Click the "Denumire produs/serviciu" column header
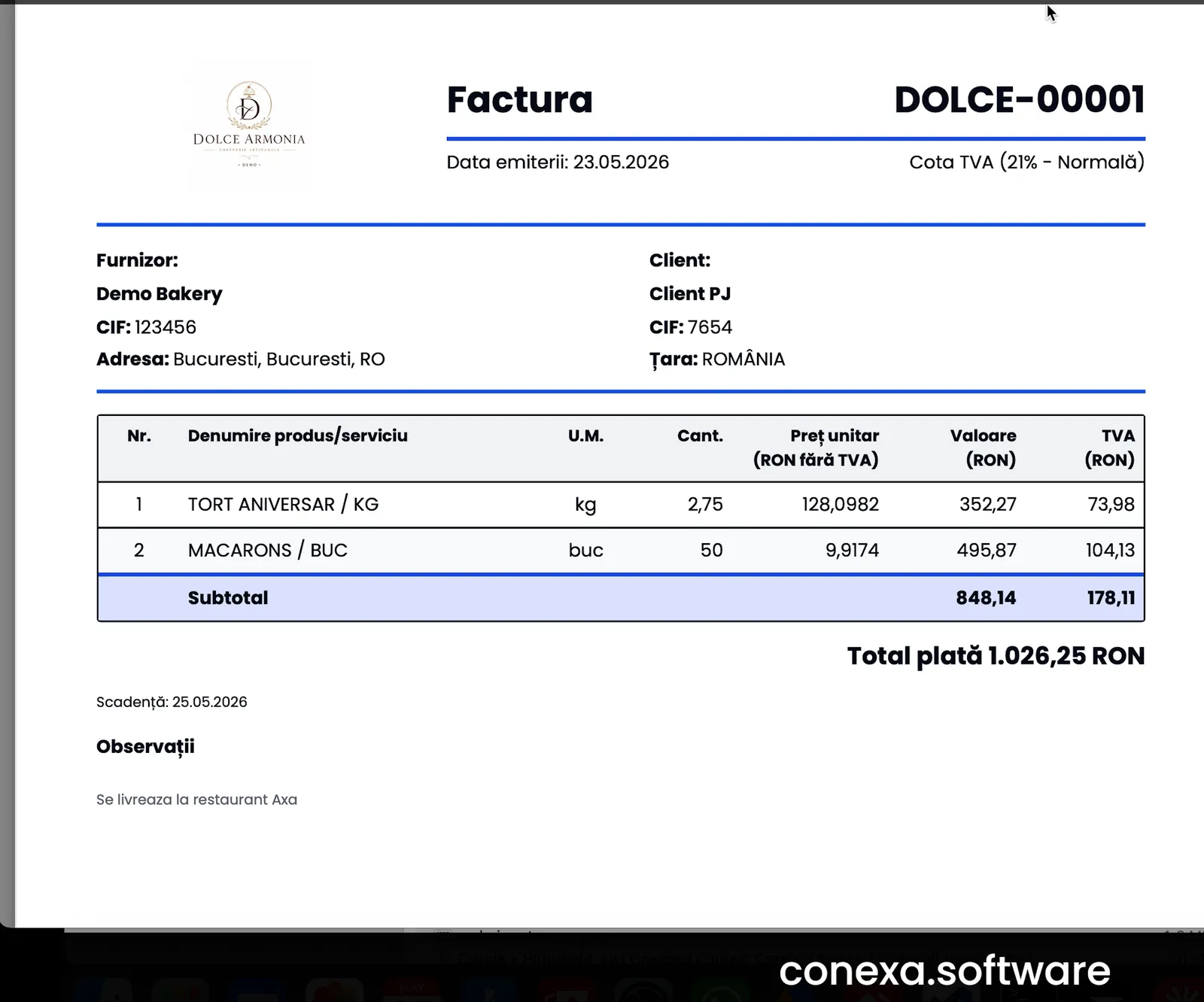 [298, 436]
